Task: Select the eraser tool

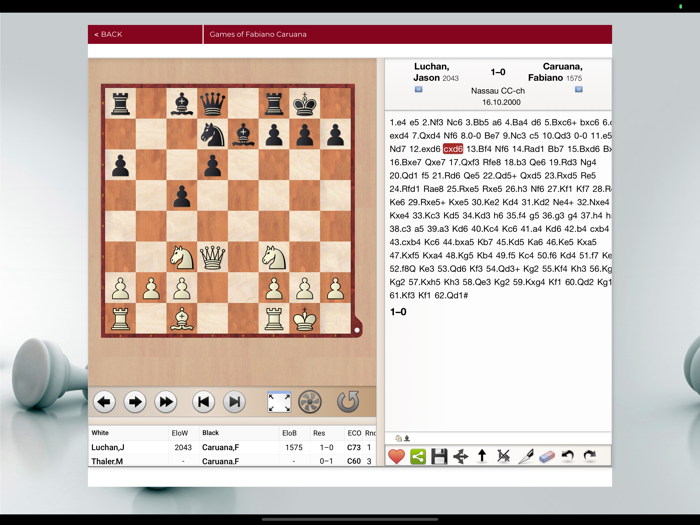Action: pos(546,456)
